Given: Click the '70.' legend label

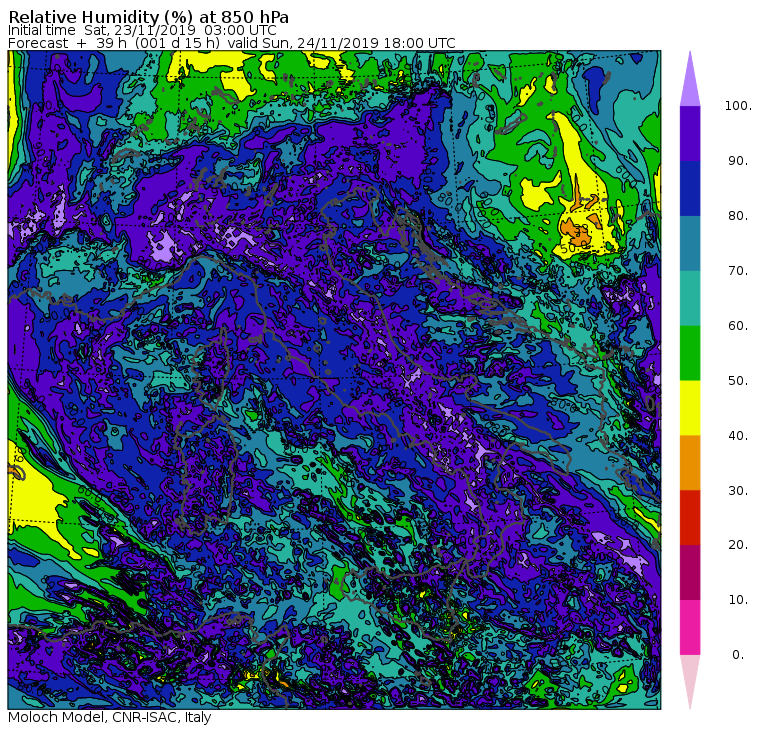Looking at the screenshot, I should coord(738,270).
